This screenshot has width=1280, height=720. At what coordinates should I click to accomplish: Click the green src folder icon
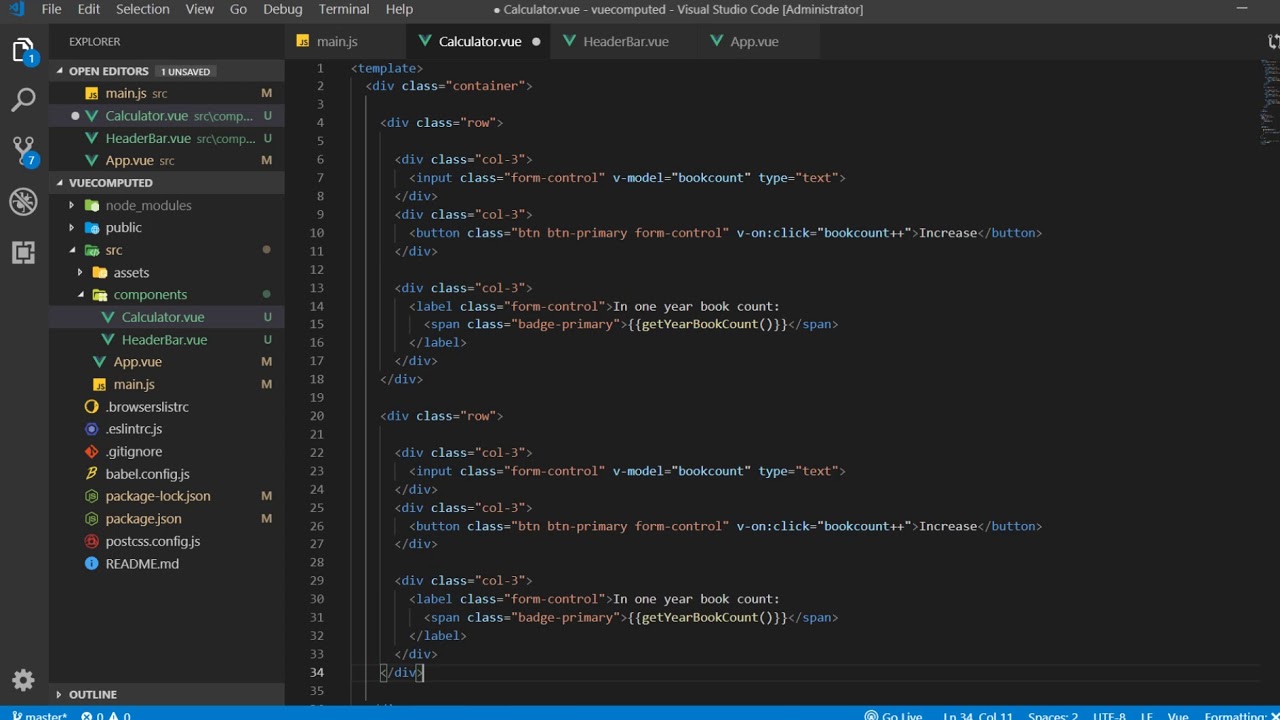[x=92, y=250]
